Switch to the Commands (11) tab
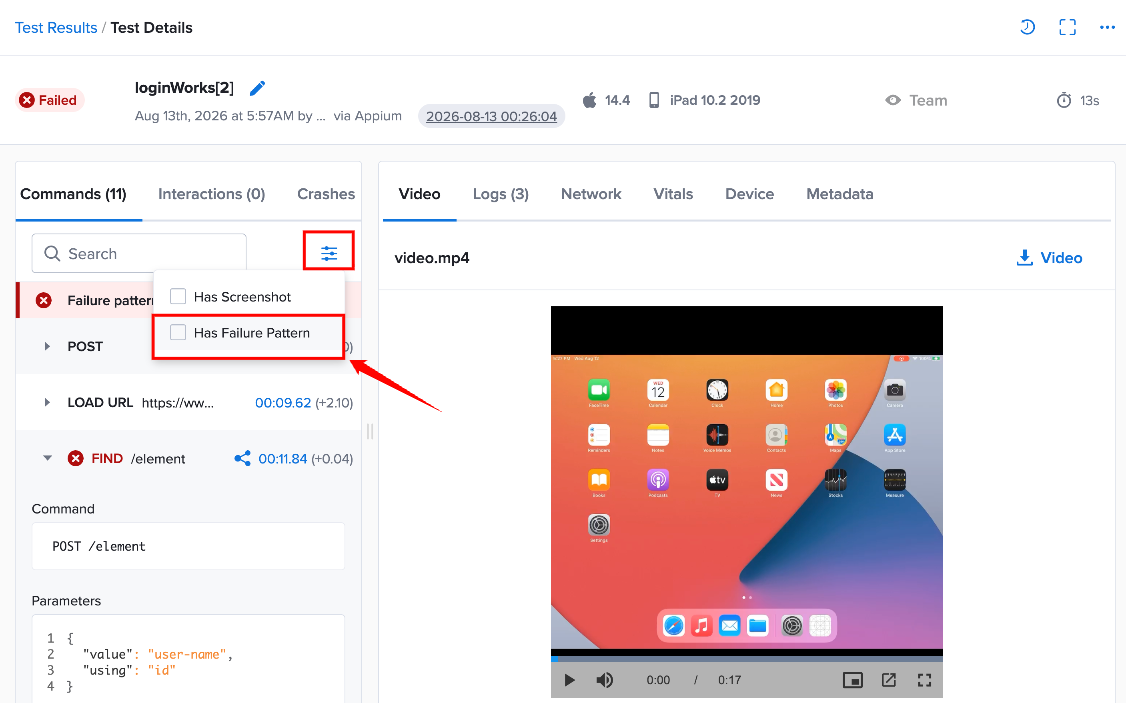1126x703 pixels. [73, 194]
